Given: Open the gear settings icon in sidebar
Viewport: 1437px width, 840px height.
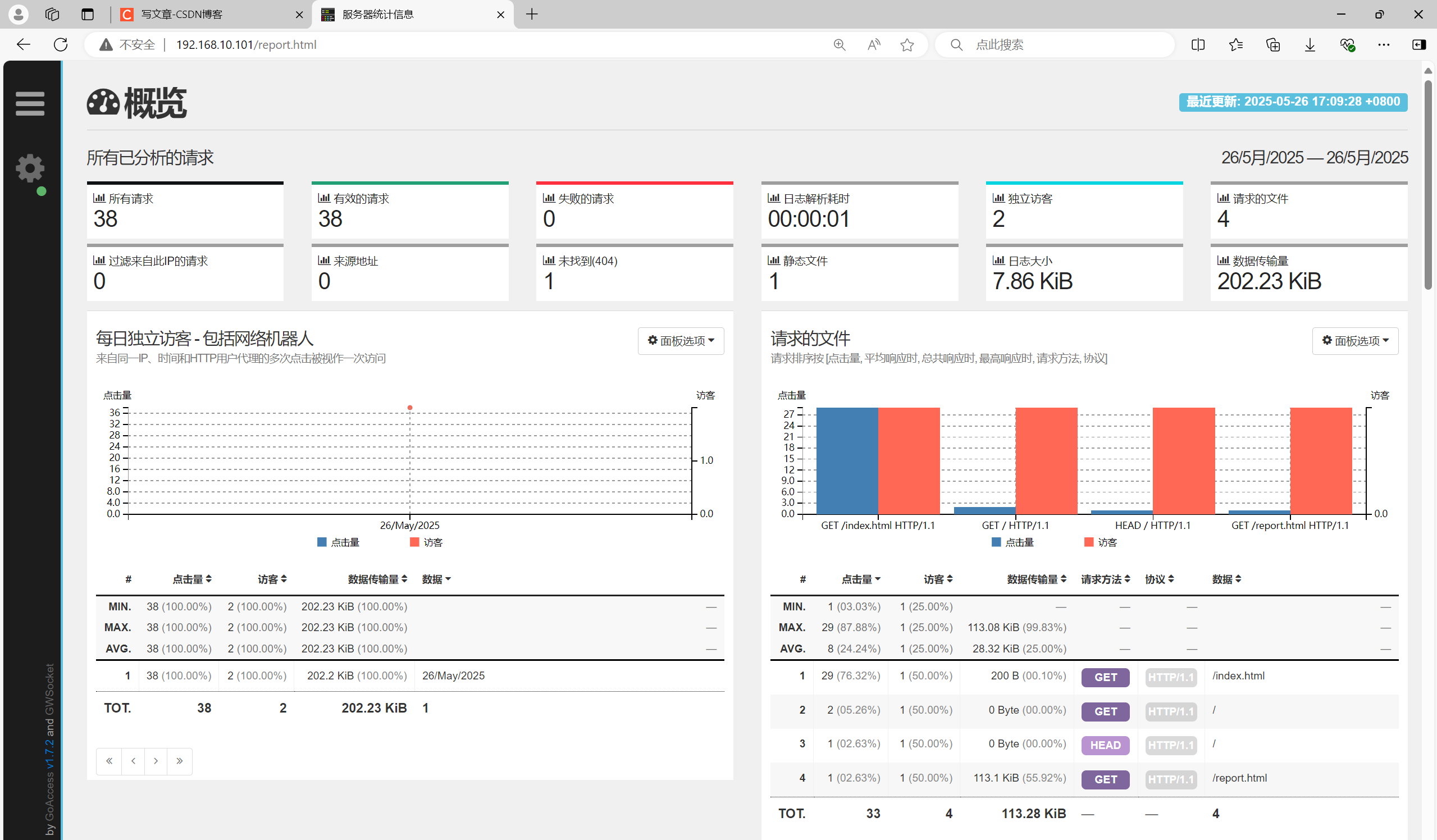Looking at the screenshot, I should (x=30, y=168).
